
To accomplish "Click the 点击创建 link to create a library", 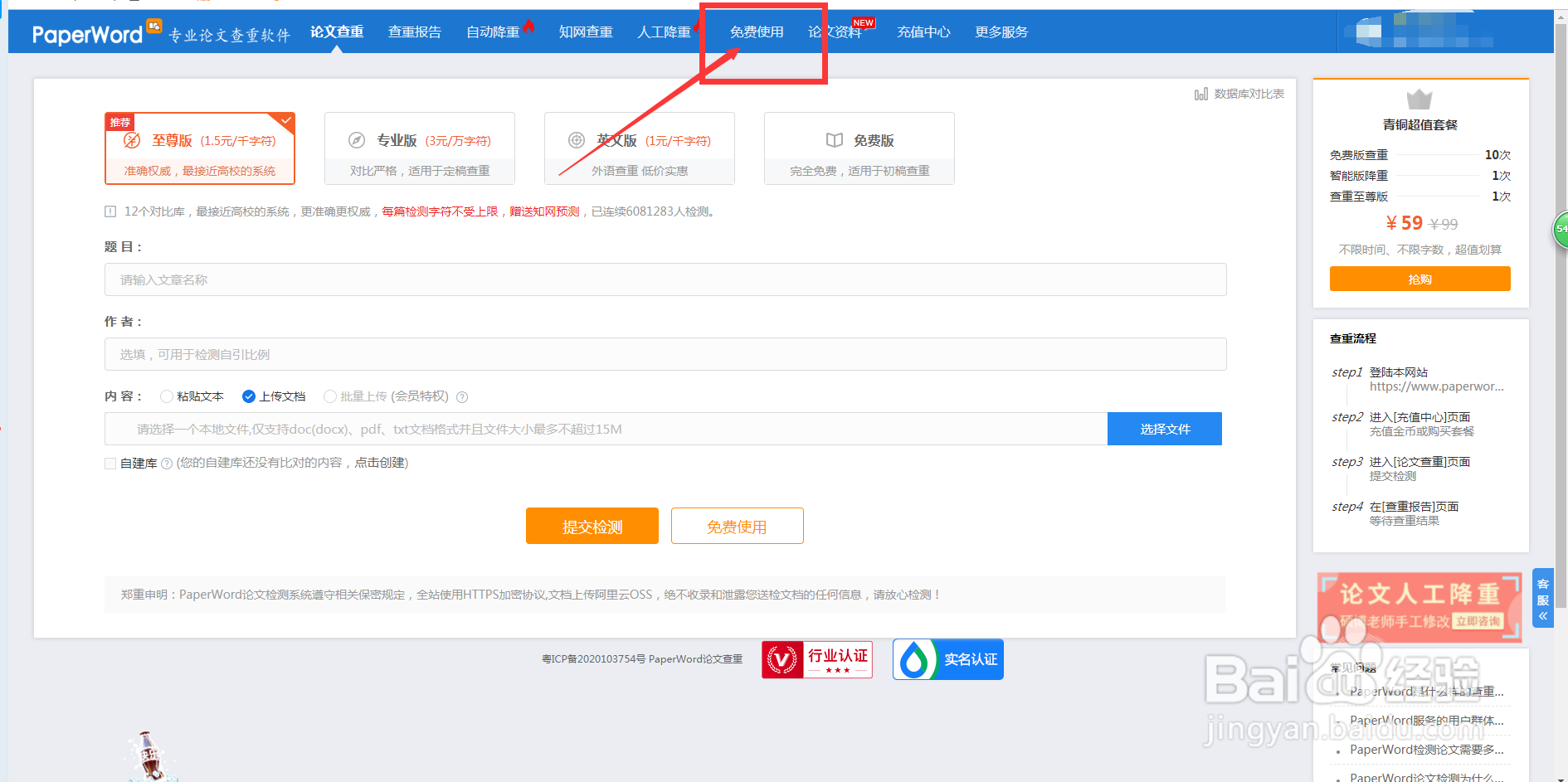I will click(x=381, y=463).
